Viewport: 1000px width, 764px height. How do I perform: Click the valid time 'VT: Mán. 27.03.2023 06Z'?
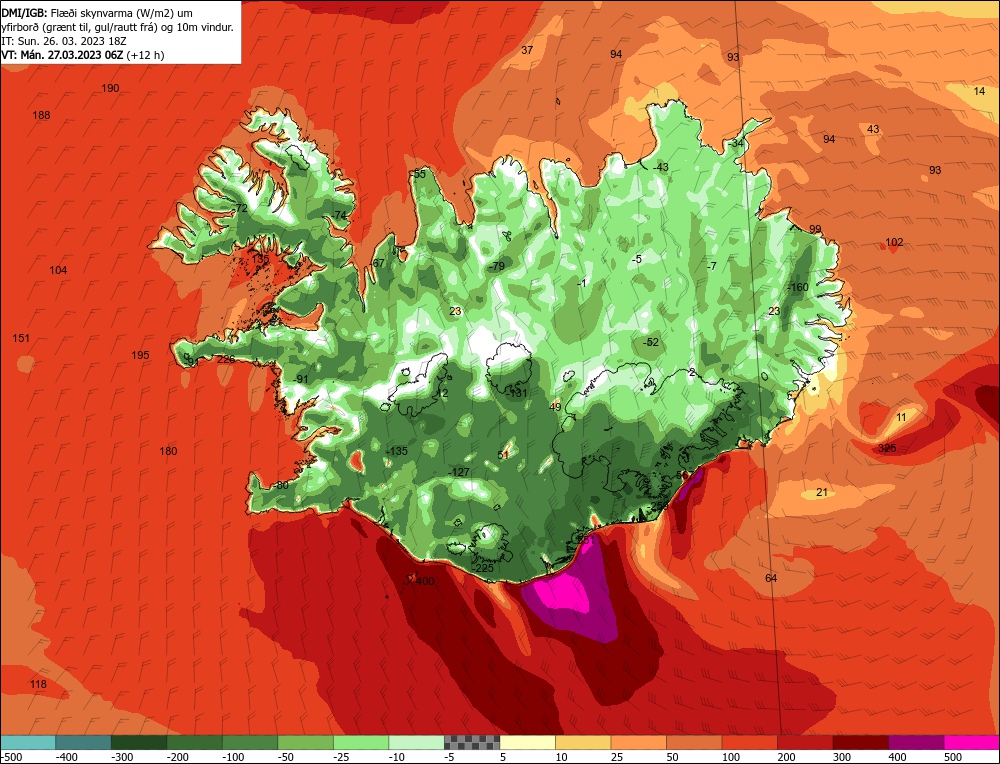64,55
